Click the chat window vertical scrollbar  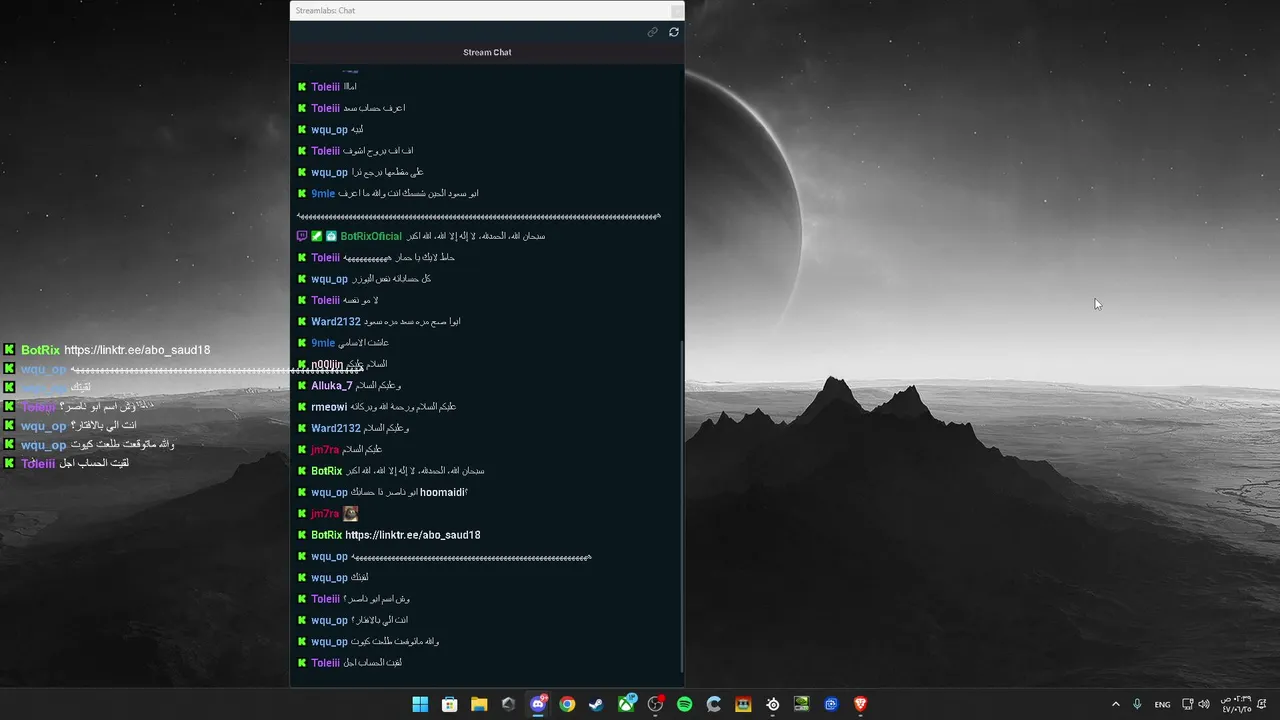click(x=683, y=505)
